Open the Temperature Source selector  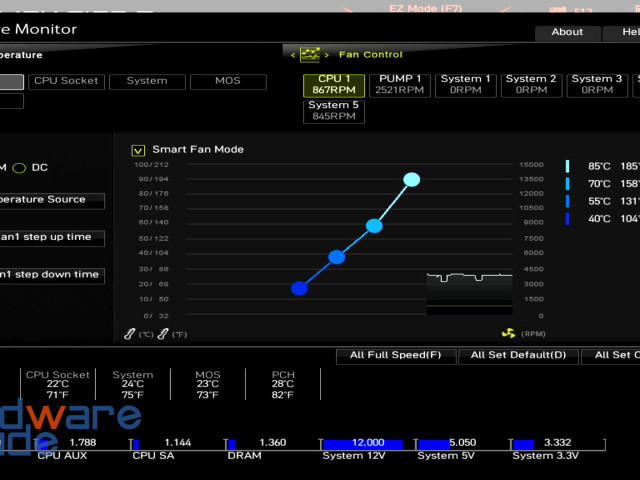coord(50,200)
